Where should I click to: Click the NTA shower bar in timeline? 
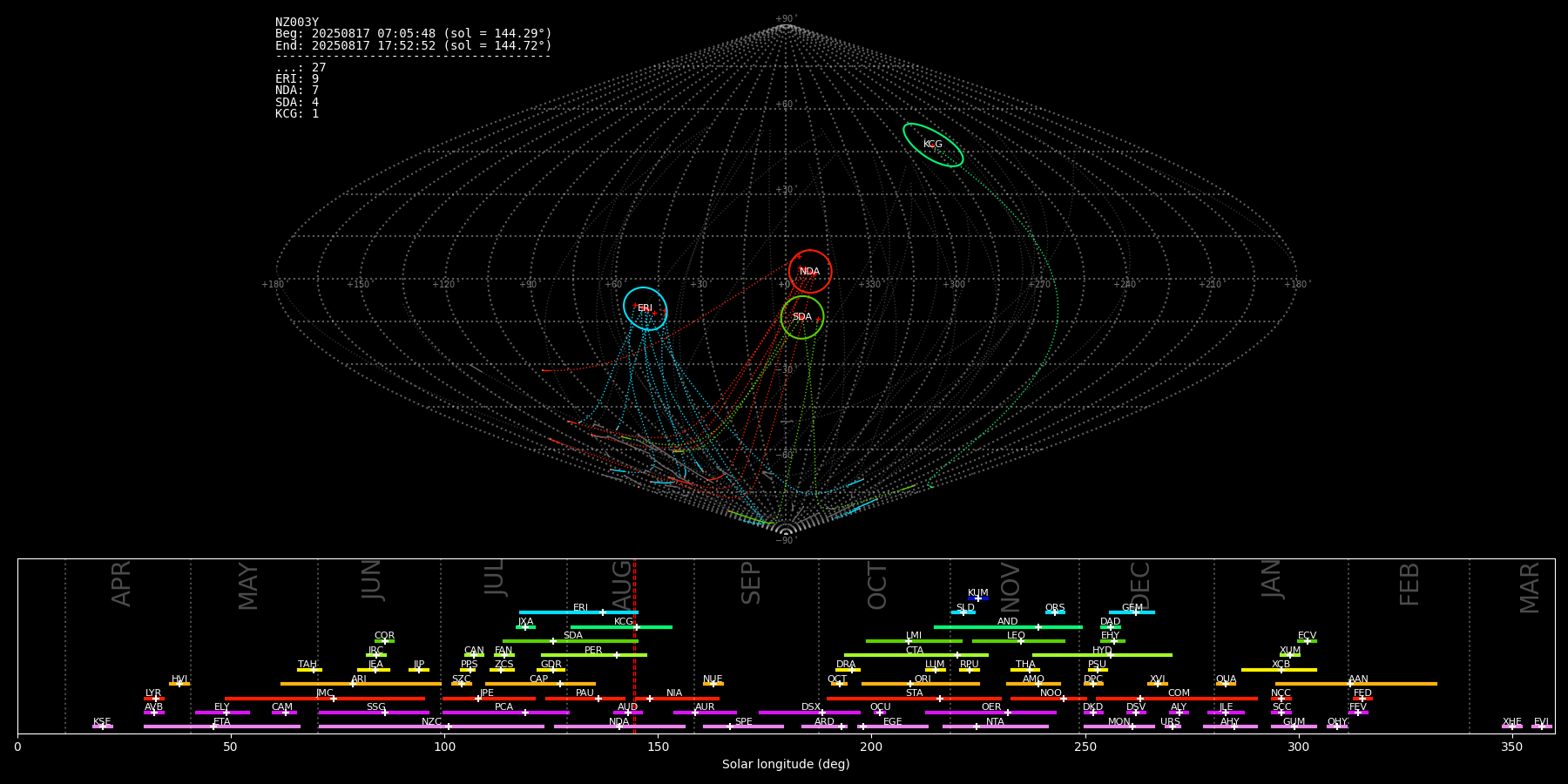tap(995, 727)
